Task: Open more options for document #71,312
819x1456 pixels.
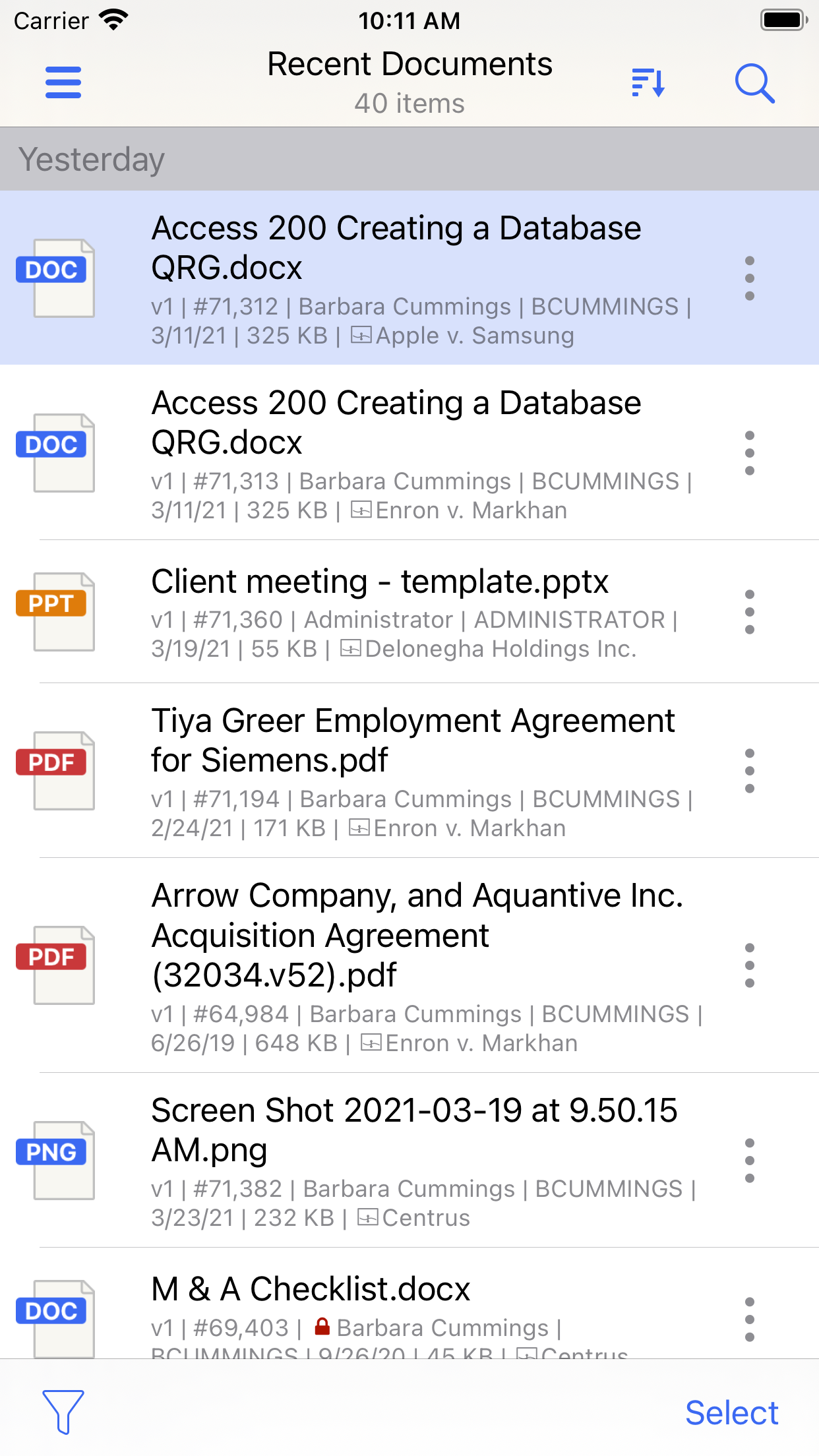Action: 750,278
